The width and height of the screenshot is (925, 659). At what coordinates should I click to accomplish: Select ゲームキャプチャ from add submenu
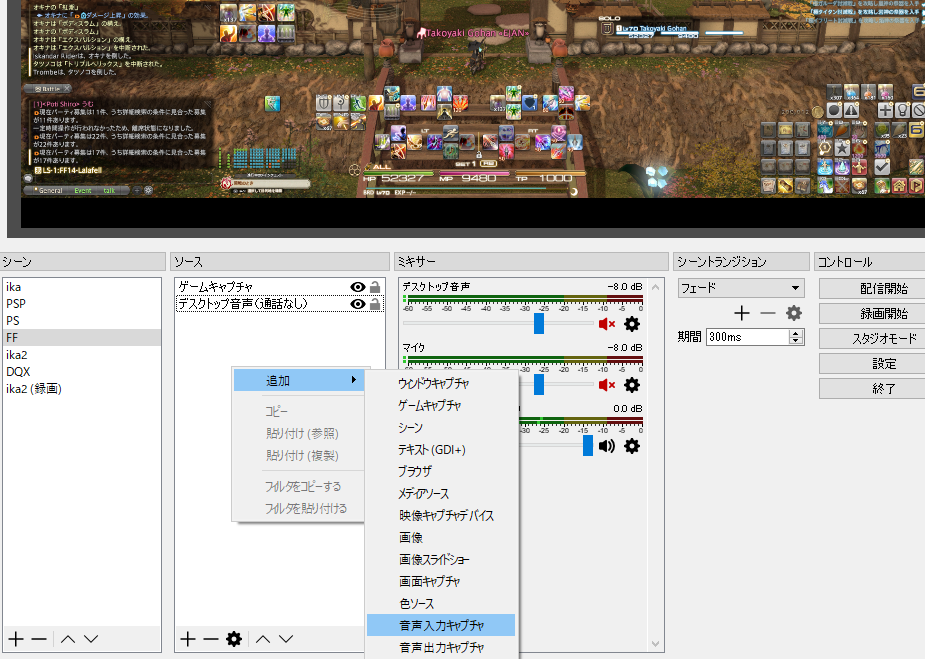point(441,405)
